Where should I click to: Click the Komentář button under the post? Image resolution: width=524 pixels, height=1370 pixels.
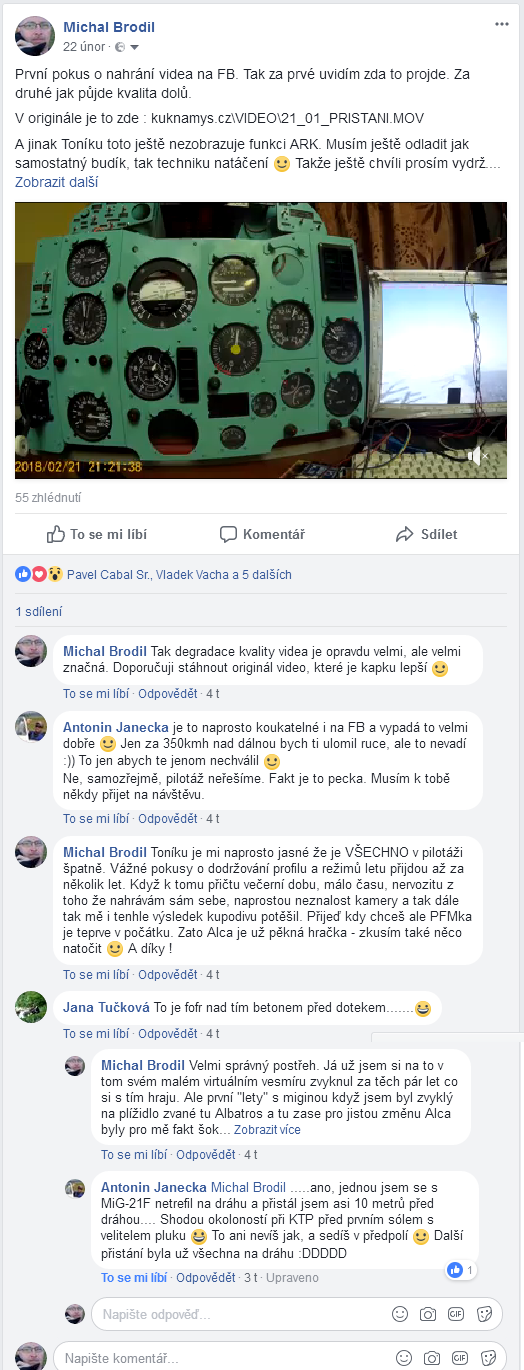click(x=262, y=534)
